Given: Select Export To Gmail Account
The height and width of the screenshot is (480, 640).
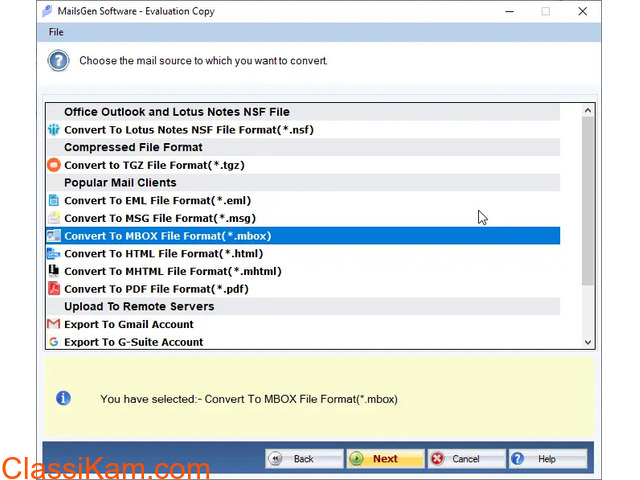Looking at the screenshot, I should [302, 324].
